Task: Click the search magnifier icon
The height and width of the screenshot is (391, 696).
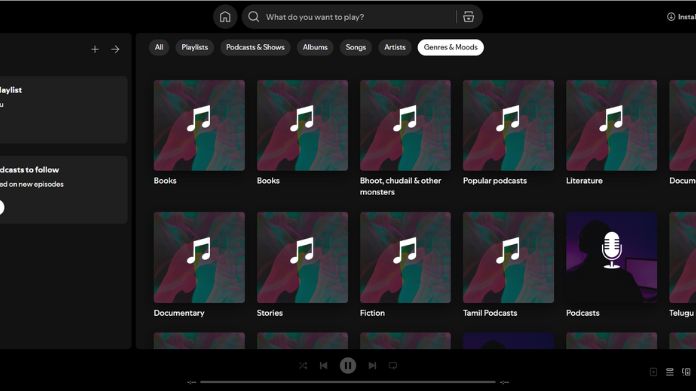Action: (x=253, y=17)
